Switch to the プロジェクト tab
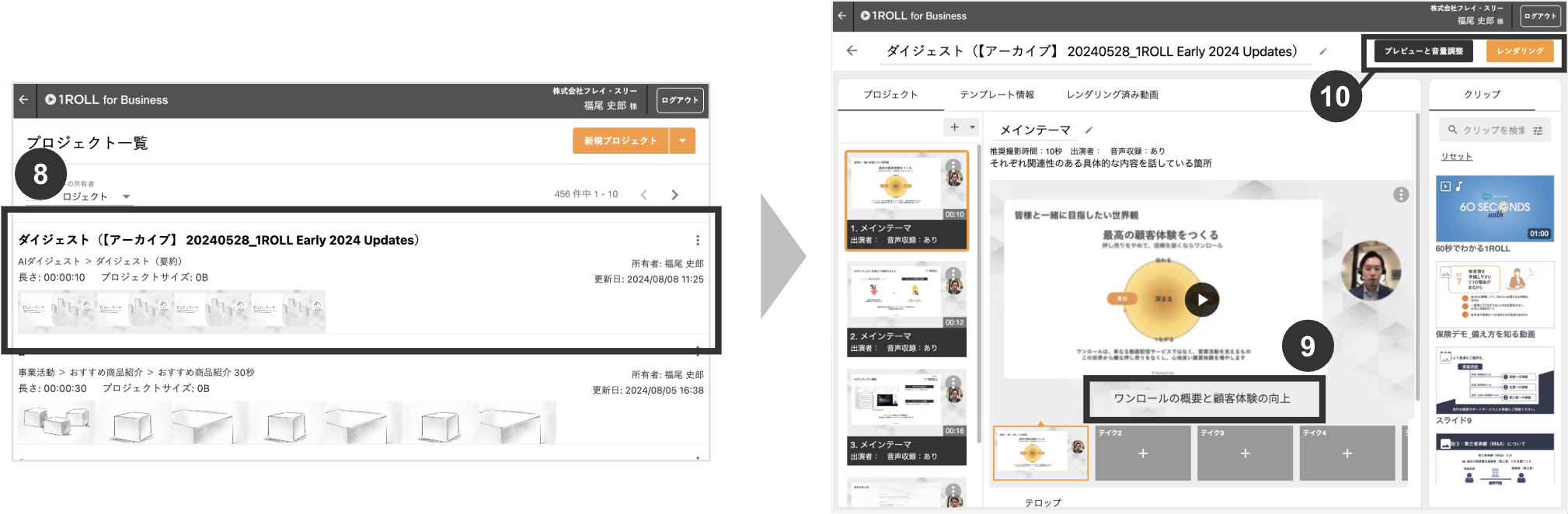 point(890,95)
